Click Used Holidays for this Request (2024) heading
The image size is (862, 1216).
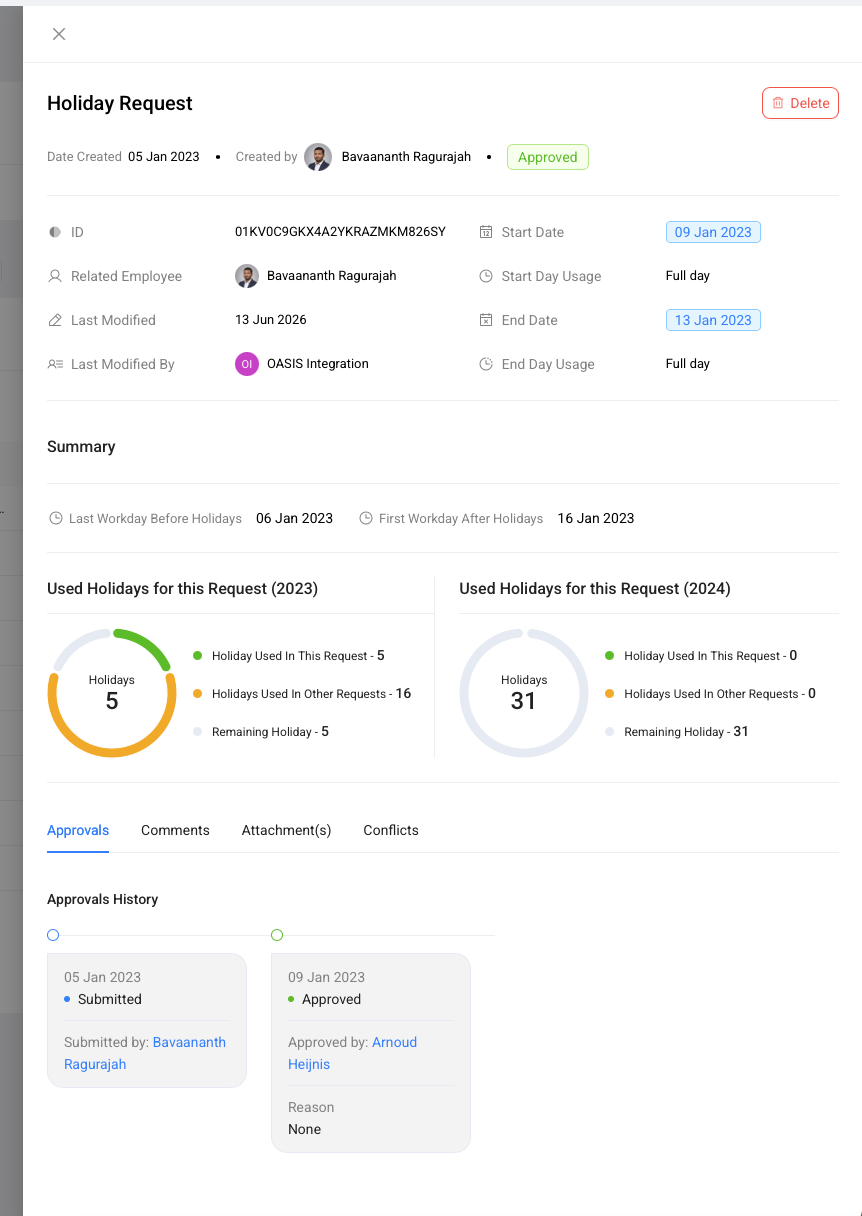(x=595, y=589)
